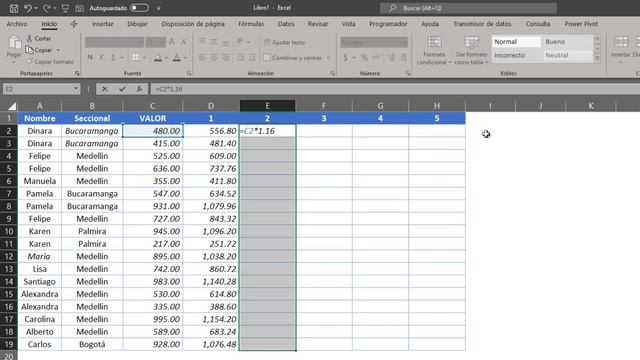Open the insert function fx dialog
This screenshot has width=640, height=360.
(x=139, y=89)
